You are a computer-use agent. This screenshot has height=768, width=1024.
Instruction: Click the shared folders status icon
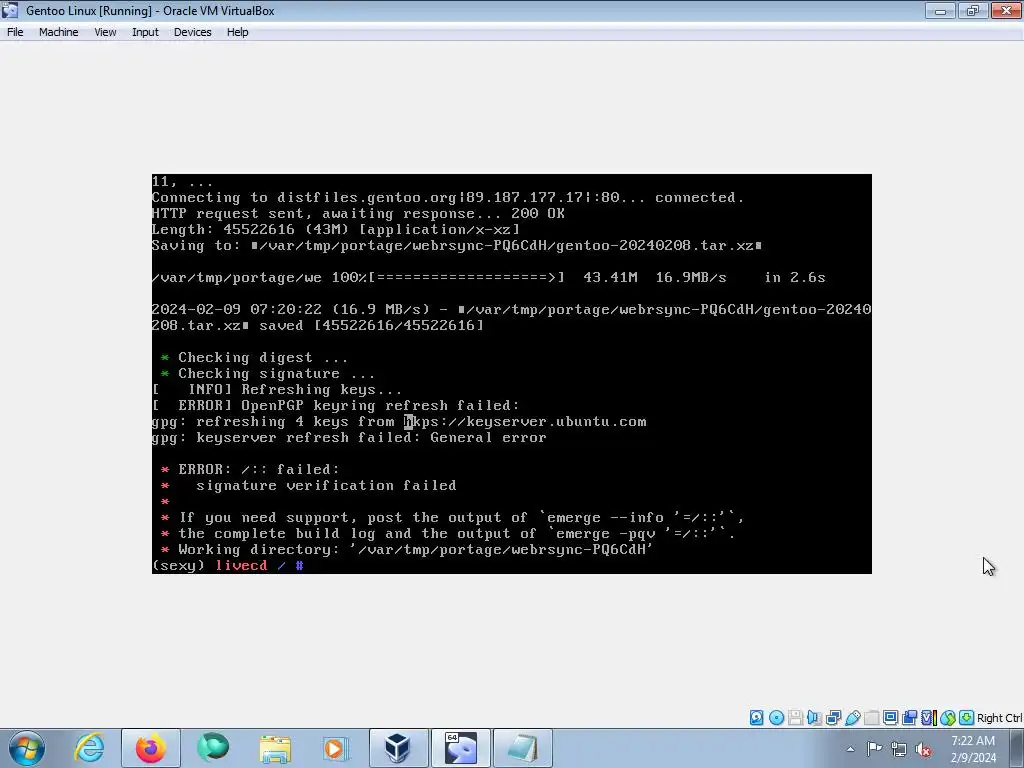click(x=871, y=718)
